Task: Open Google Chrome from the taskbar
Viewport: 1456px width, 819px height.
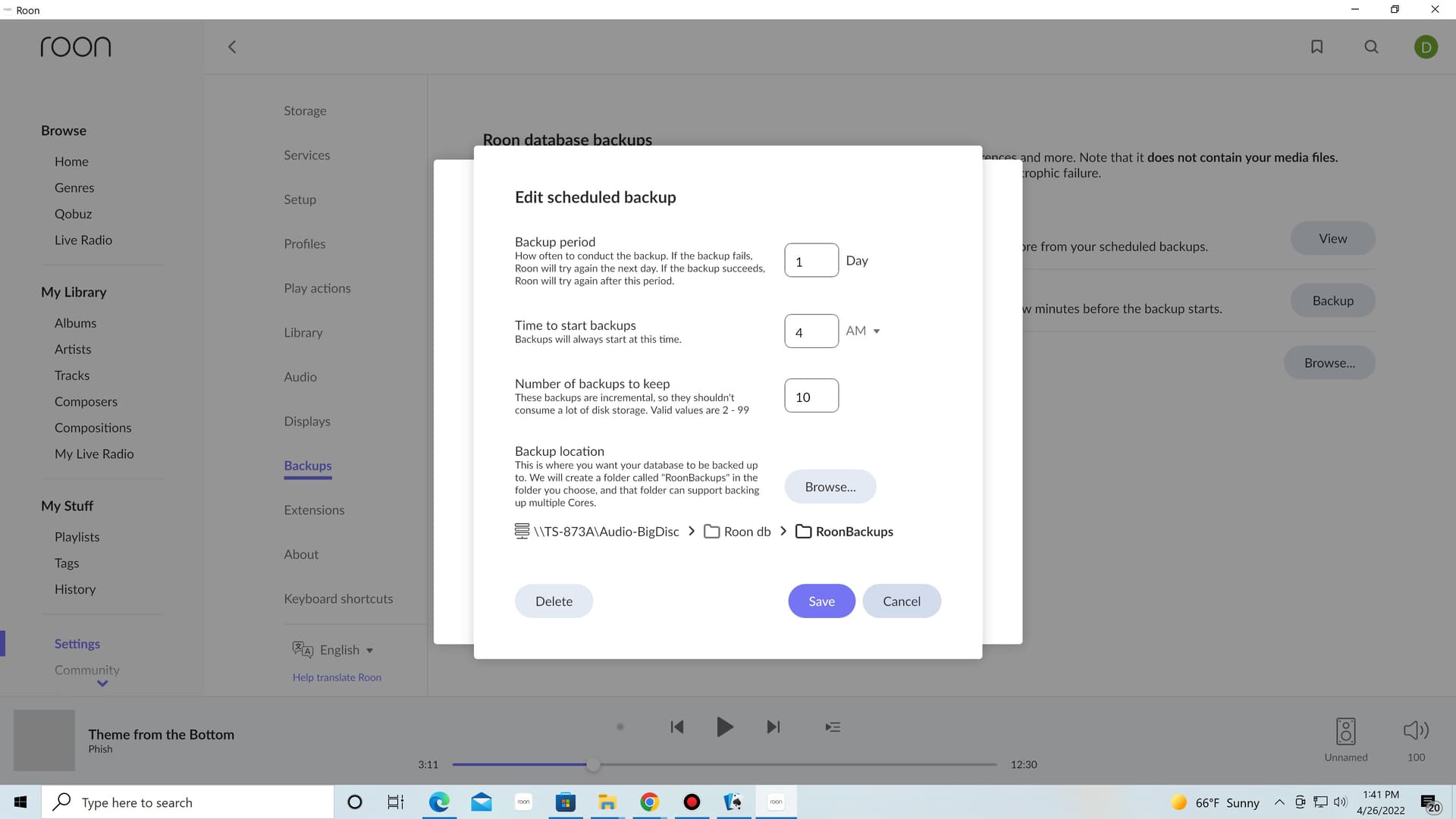Action: pos(649,802)
